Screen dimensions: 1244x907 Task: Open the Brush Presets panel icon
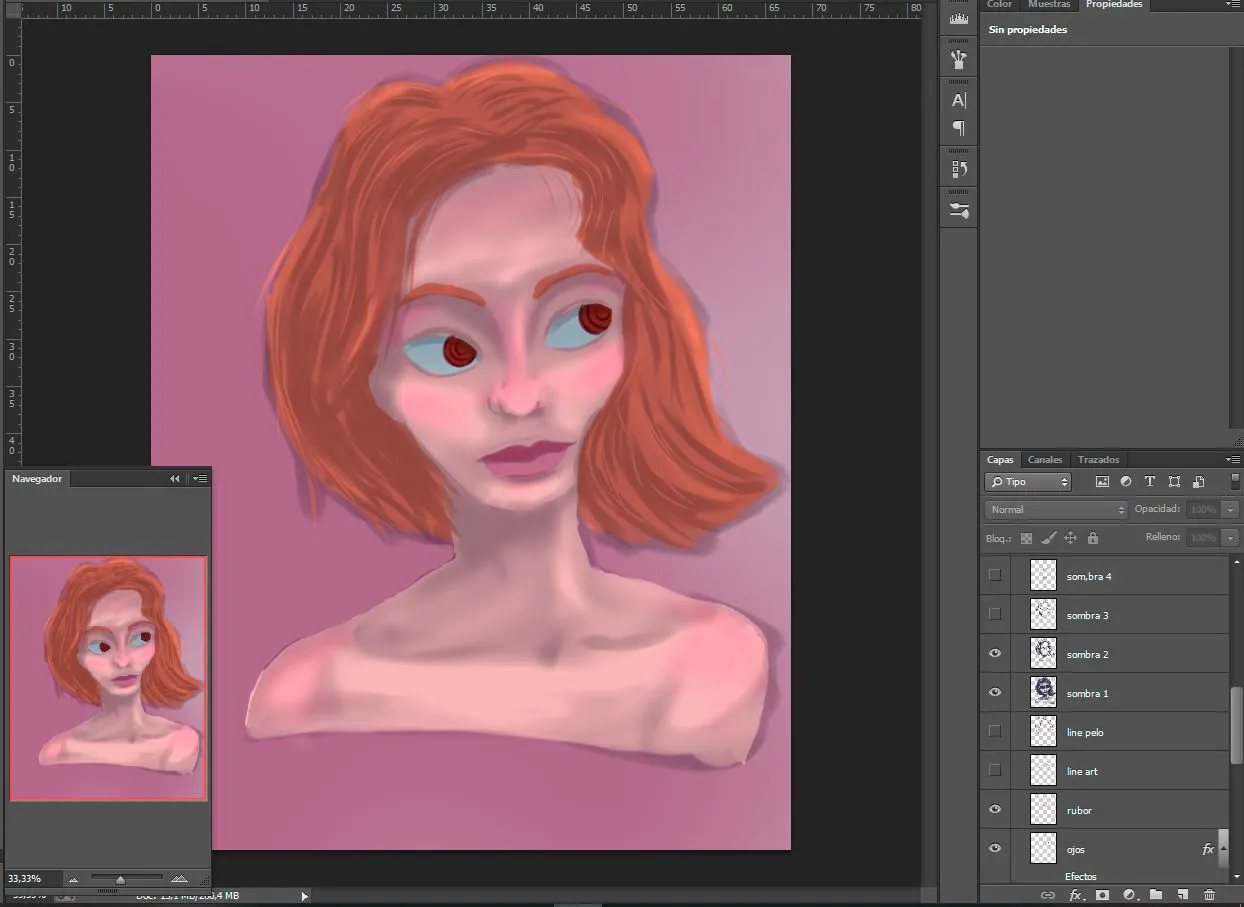click(959, 59)
